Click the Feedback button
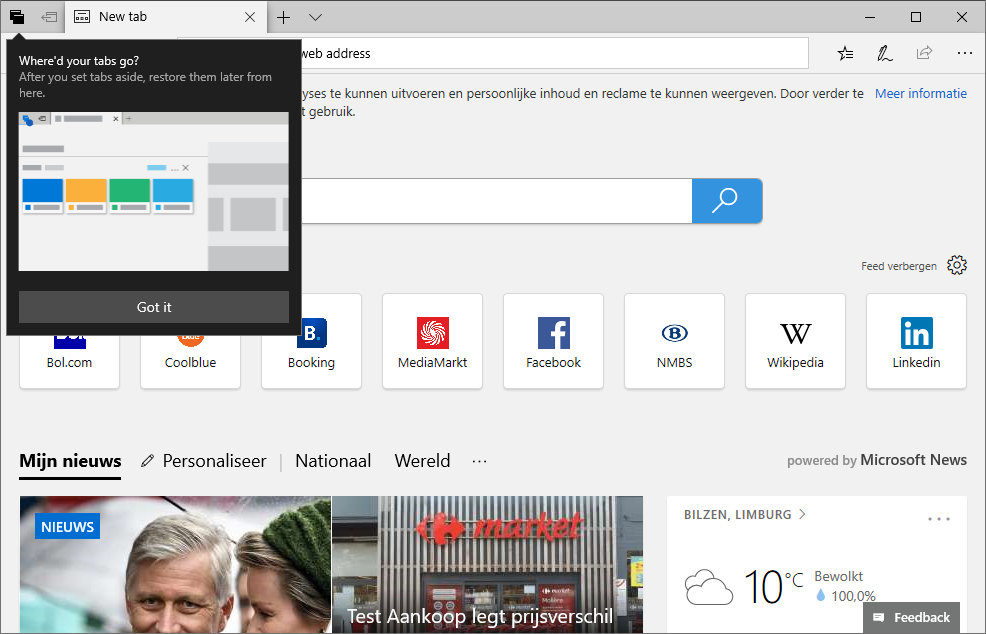The width and height of the screenshot is (986, 634). (912, 617)
